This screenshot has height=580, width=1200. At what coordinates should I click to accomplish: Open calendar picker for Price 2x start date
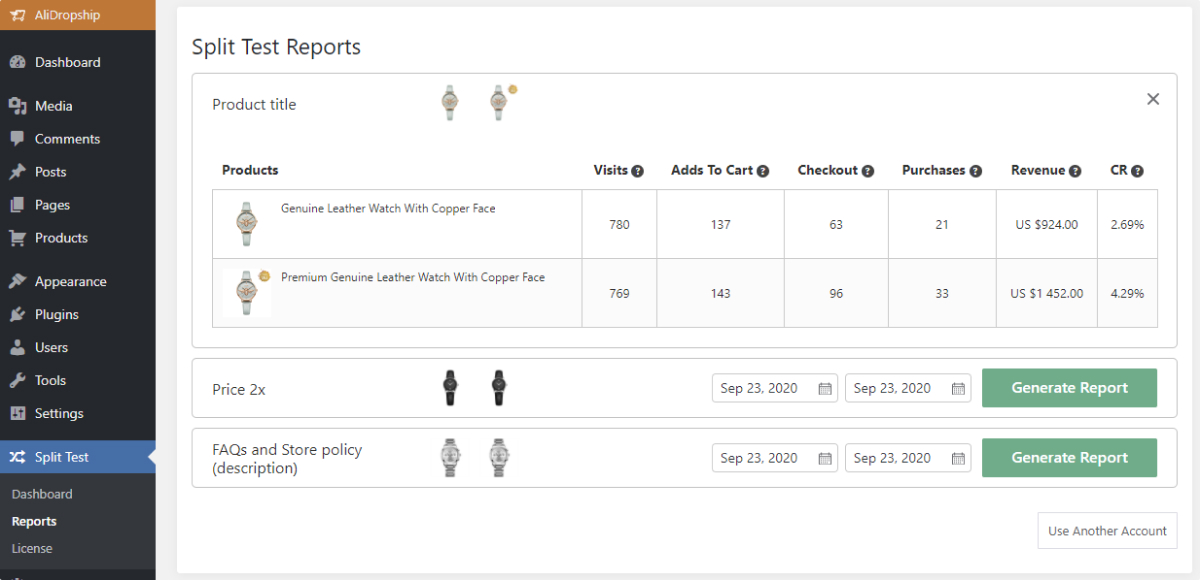tap(826, 389)
